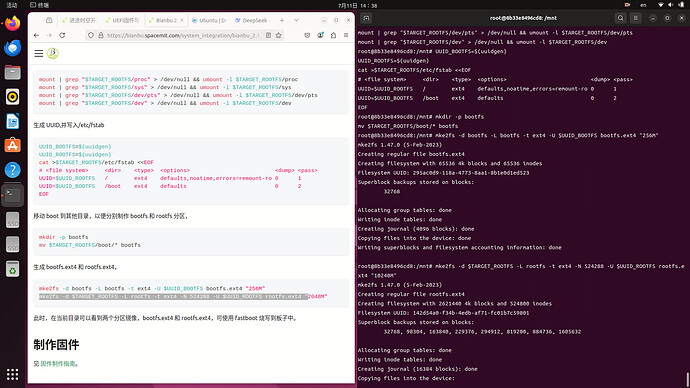Switch to the Ubuntu tab
The image size is (690, 388).
(209, 20)
